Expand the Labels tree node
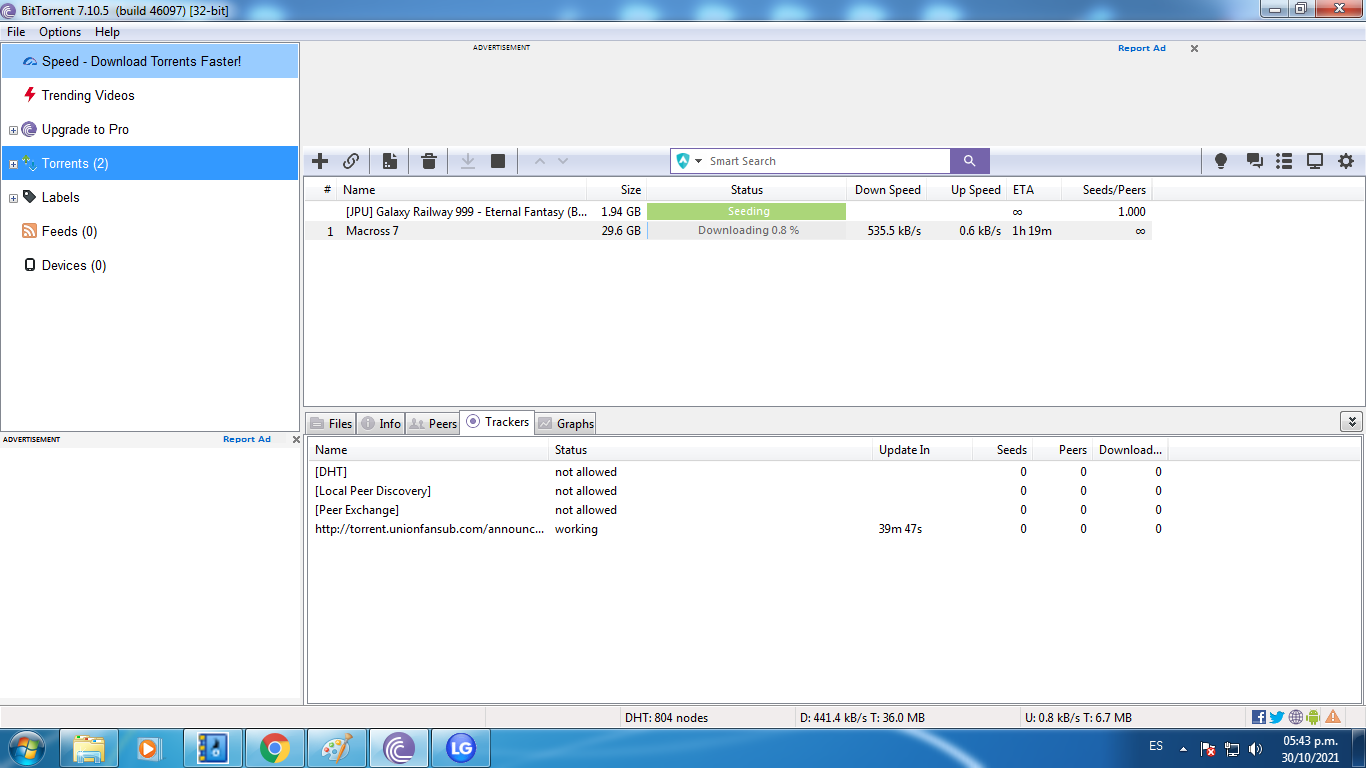This screenshot has height=768, width=1366. pyautogui.click(x=13, y=198)
